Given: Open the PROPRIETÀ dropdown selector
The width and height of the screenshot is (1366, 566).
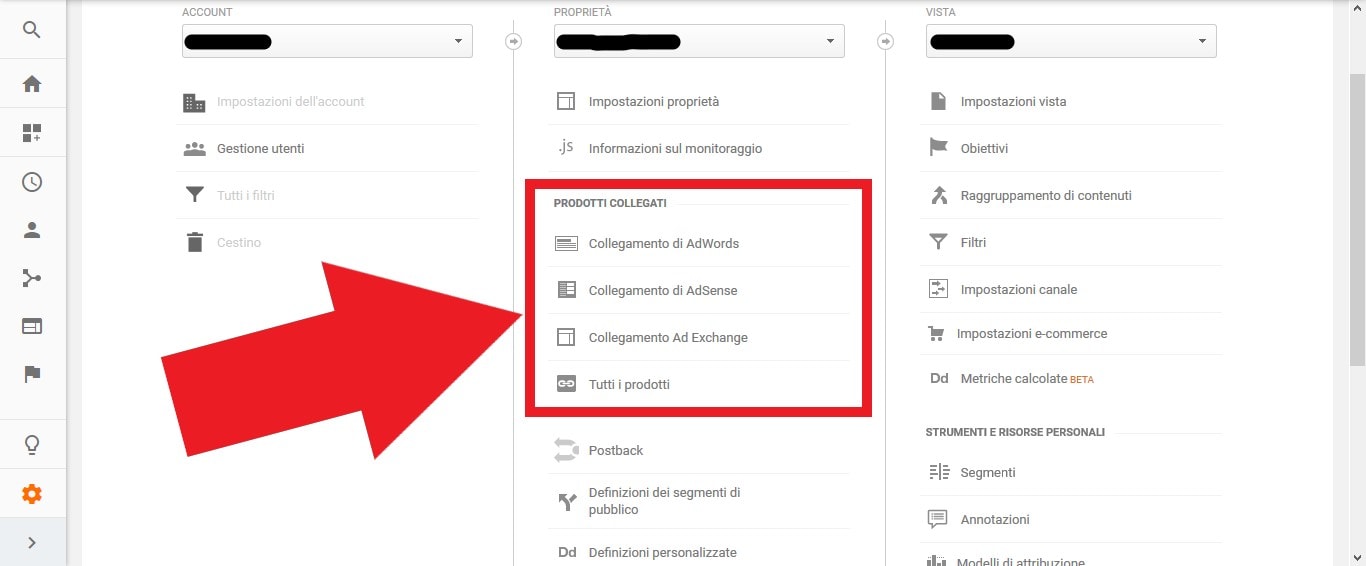Looking at the screenshot, I should (699, 41).
